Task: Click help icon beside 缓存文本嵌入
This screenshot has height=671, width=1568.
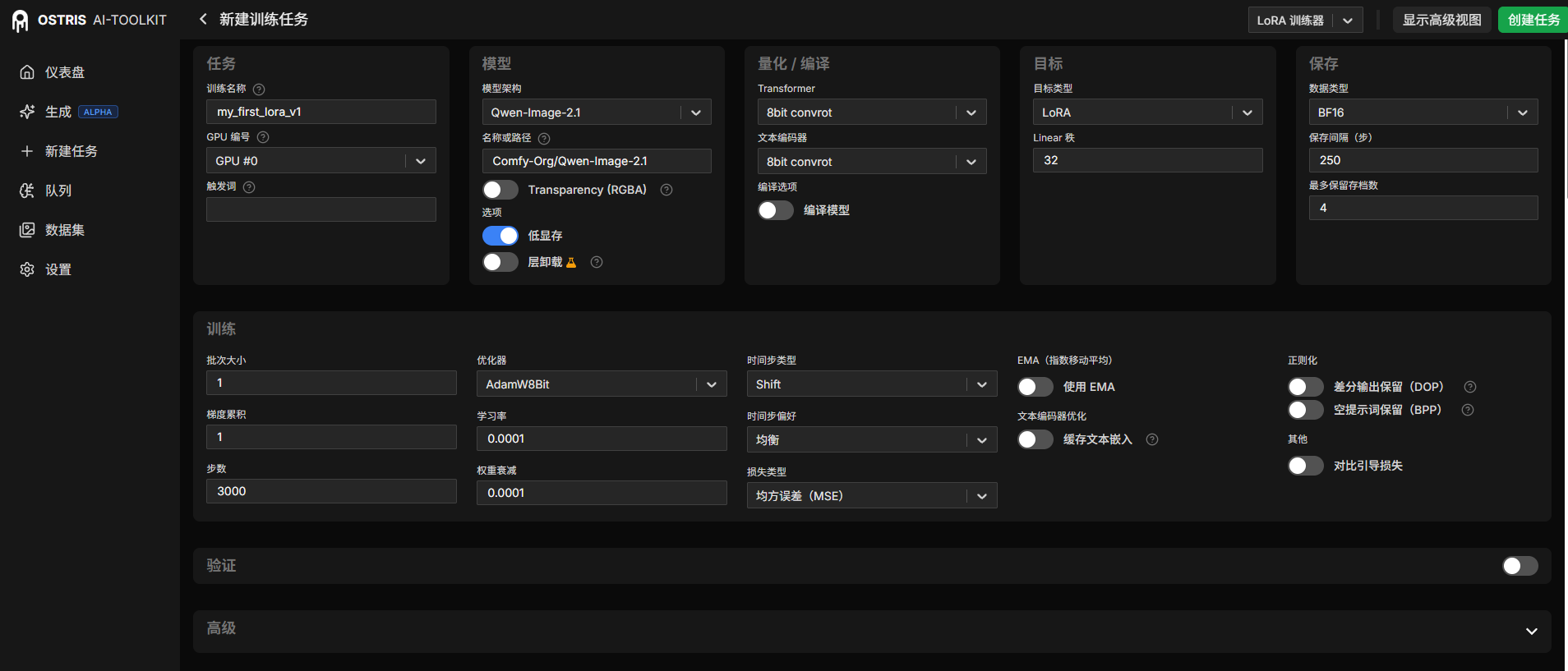Action: point(1152,439)
